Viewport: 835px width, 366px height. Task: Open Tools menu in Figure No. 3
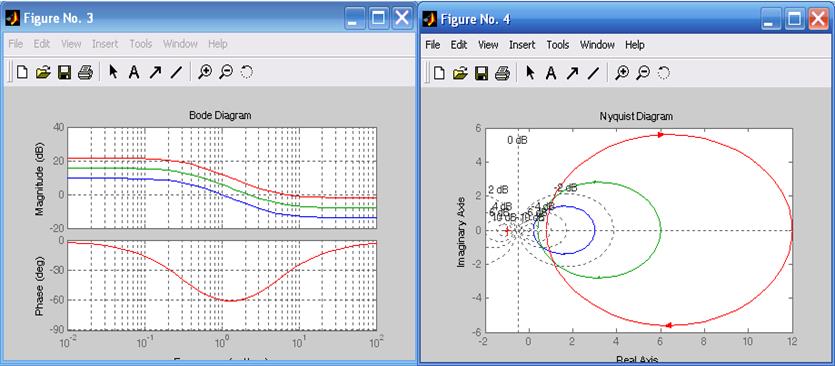pyautogui.click(x=141, y=44)
